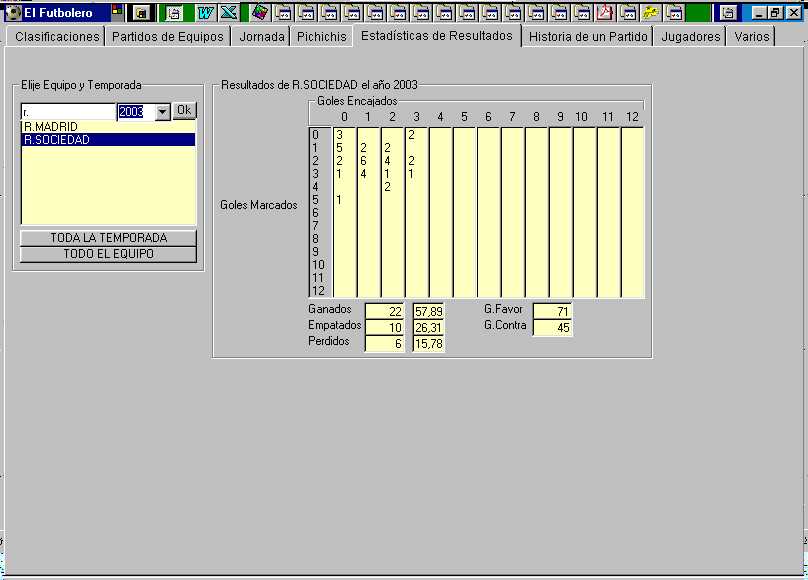808x580 pixels.
Task: Click window icon just right of yellow runner
Action: click(674, 12)
